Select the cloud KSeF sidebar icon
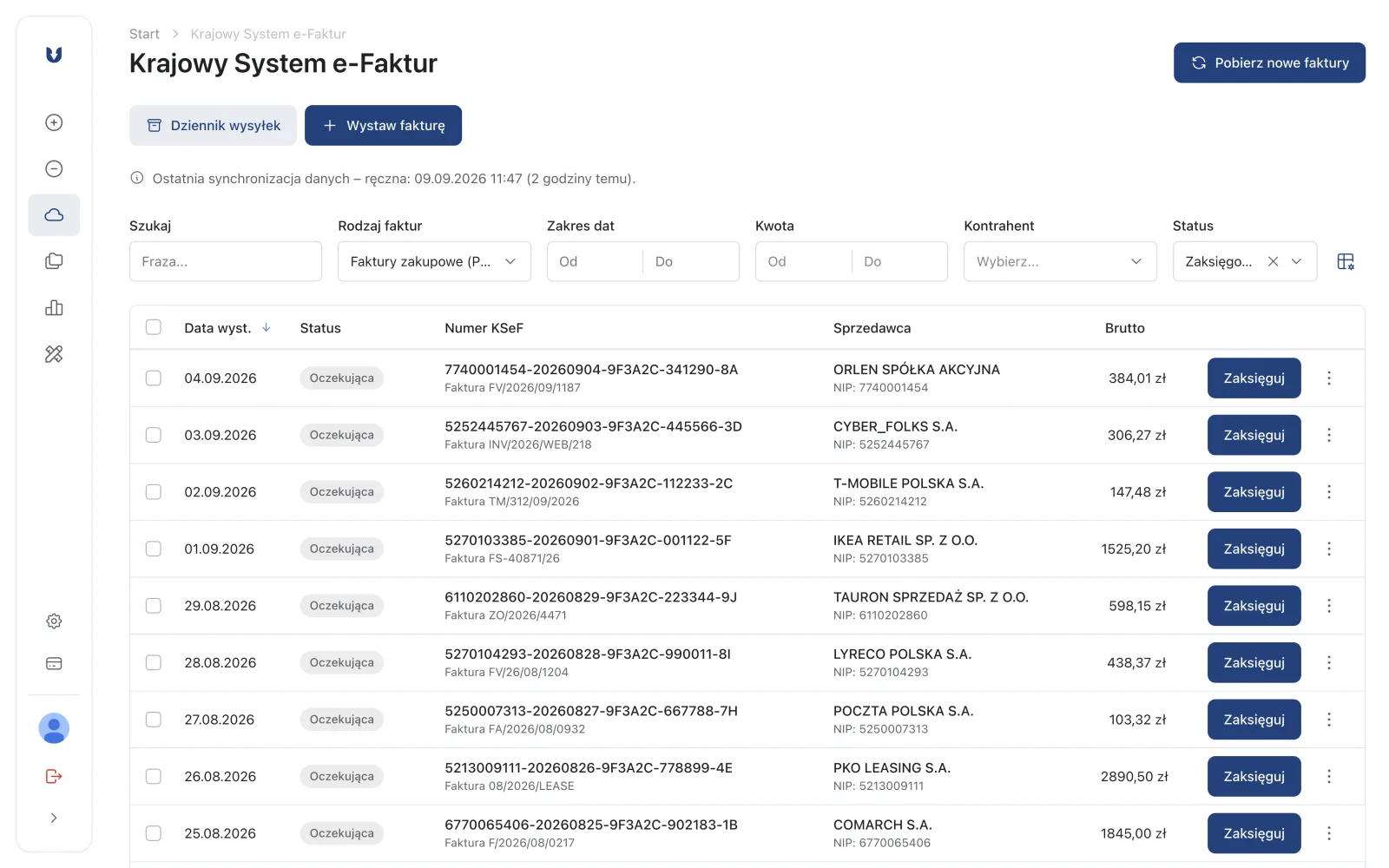Image resolution: width=1389 pixels, height=868 pixels. point(54,215)
